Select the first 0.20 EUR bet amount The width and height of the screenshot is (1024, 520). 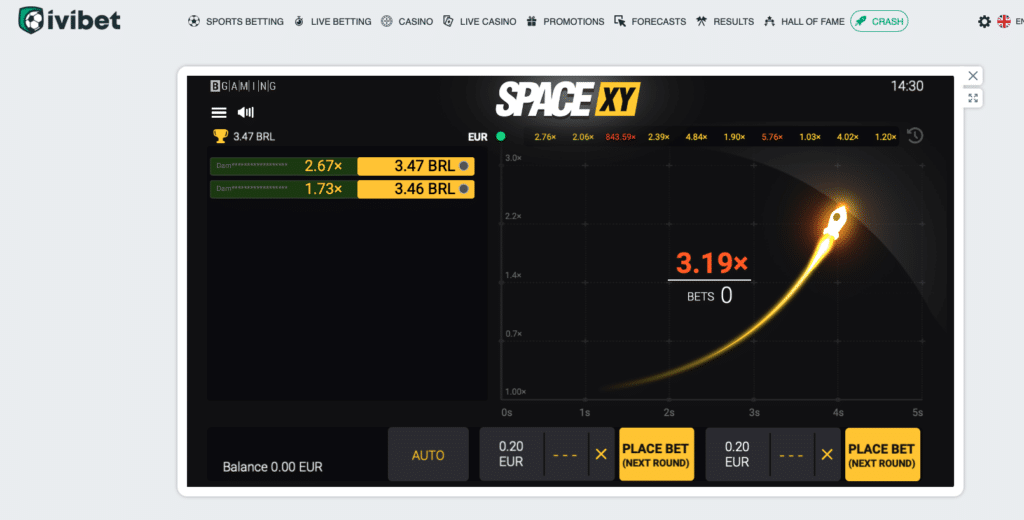(511, 454)
